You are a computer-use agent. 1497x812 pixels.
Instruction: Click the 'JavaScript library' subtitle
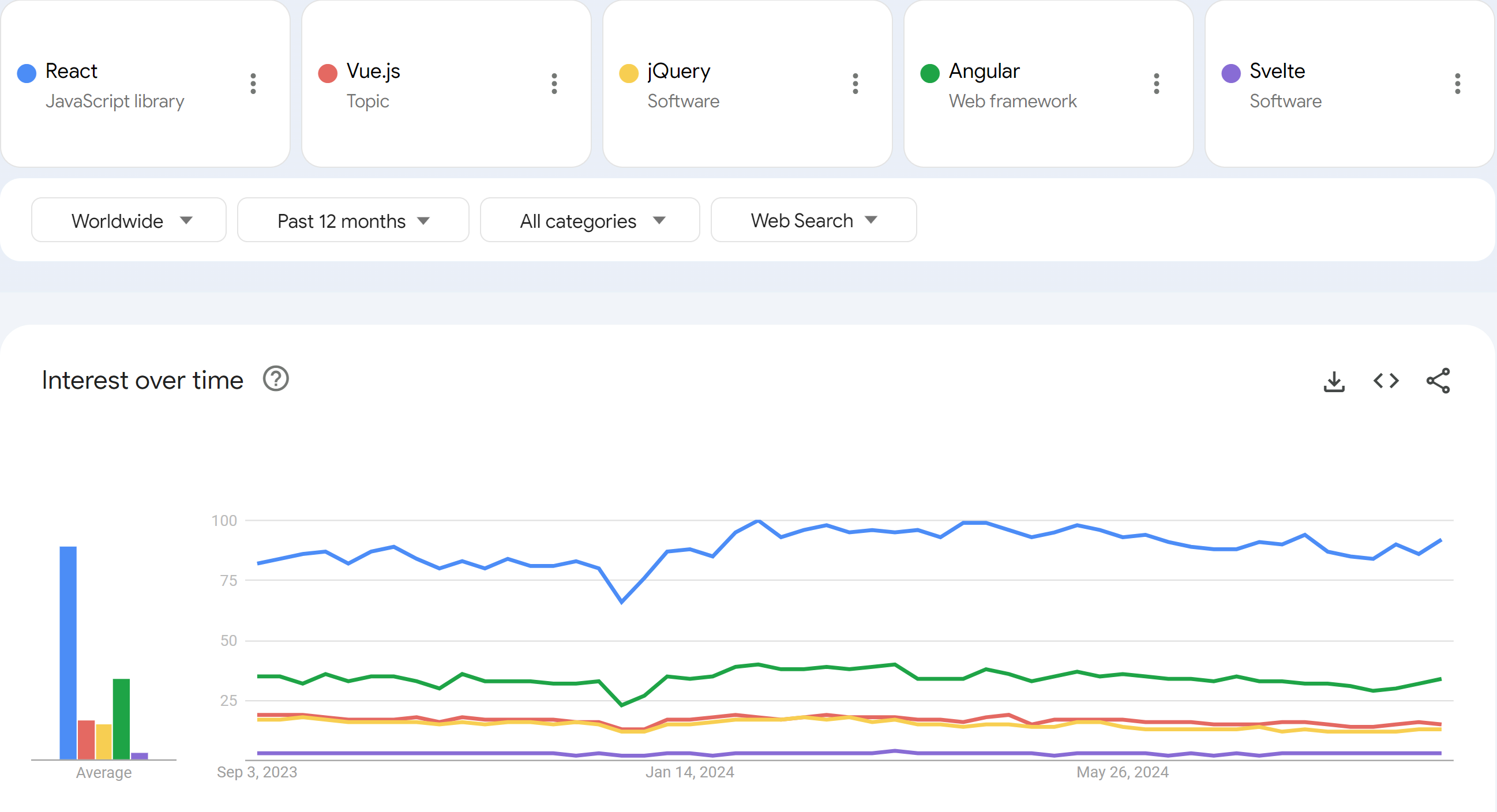coord(114,101)
